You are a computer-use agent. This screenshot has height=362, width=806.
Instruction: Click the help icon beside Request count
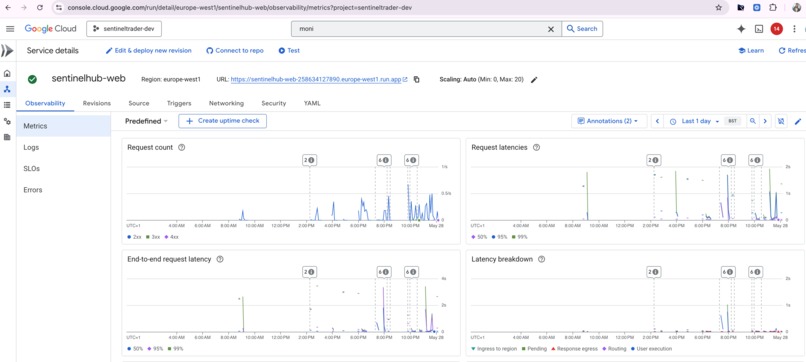pyautogui.click(x=181, y=147)
